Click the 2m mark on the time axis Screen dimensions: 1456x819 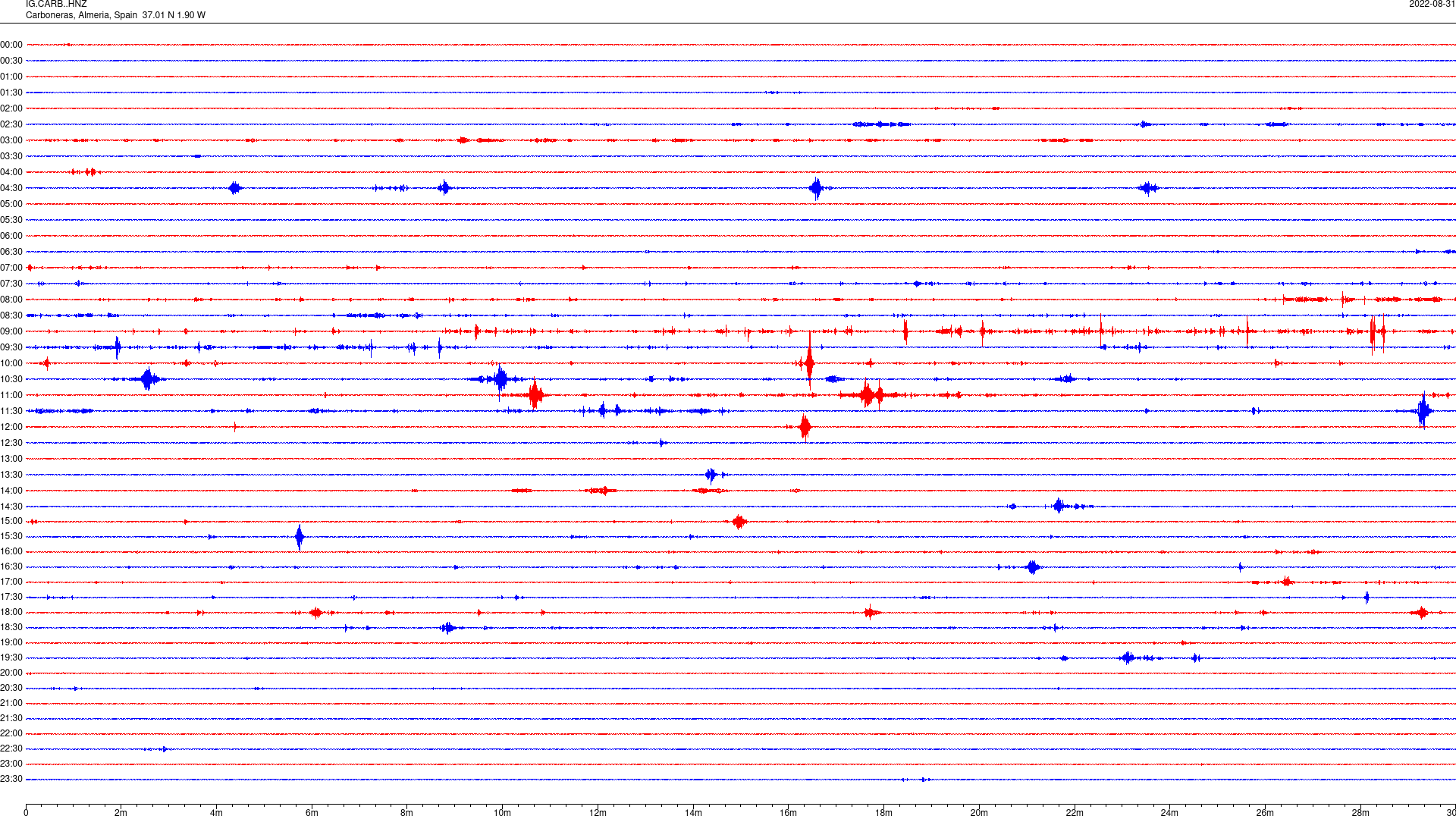pos(121,813)
